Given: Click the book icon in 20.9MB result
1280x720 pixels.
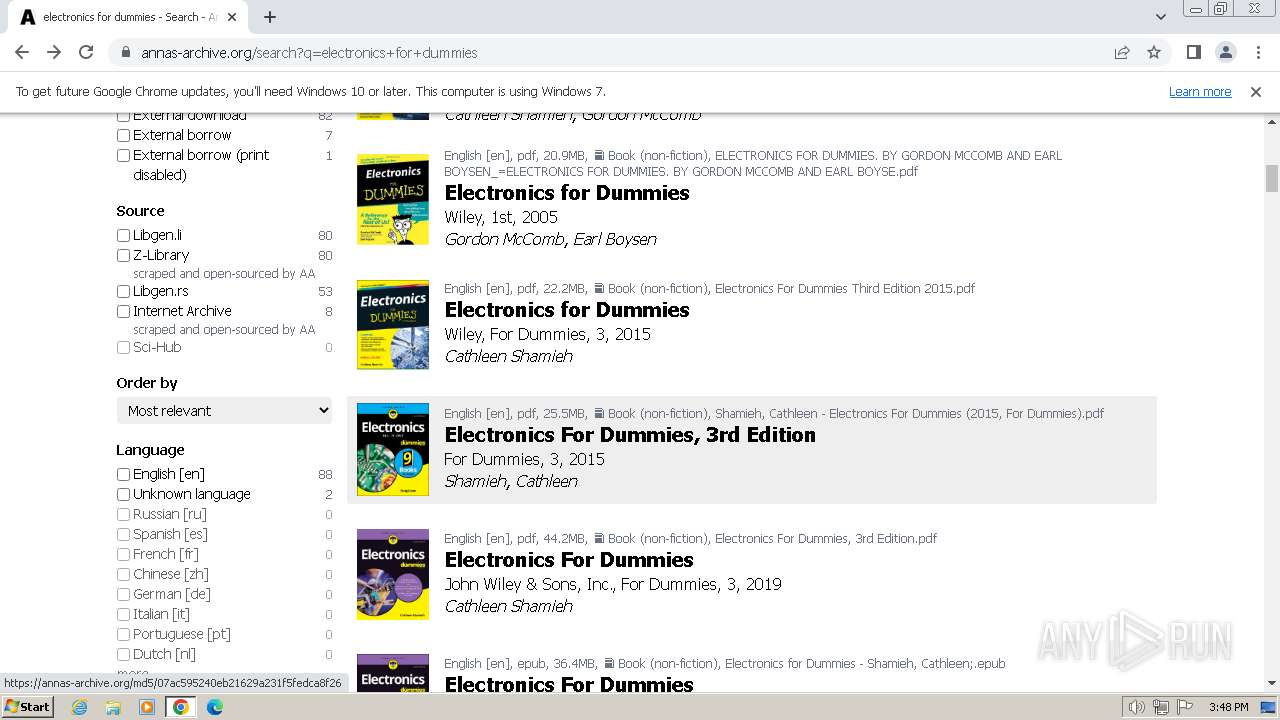Looking at the screenshot, I should (x=599, y=156).
